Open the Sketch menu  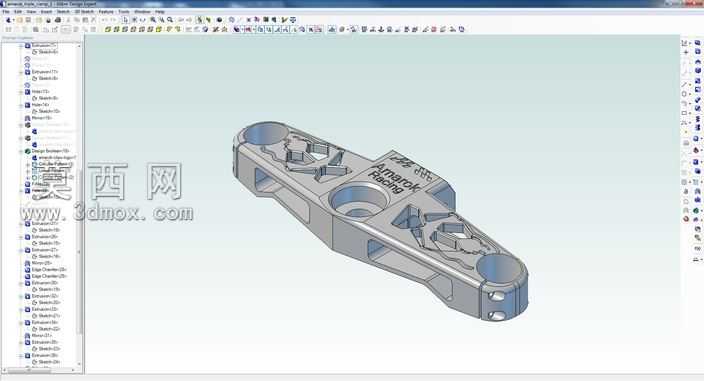point(63,12)
